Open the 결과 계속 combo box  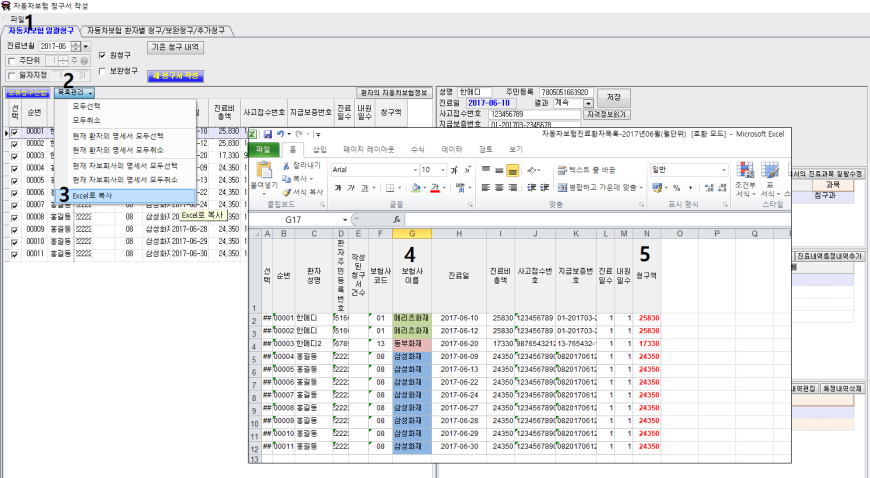coord(588,103)
